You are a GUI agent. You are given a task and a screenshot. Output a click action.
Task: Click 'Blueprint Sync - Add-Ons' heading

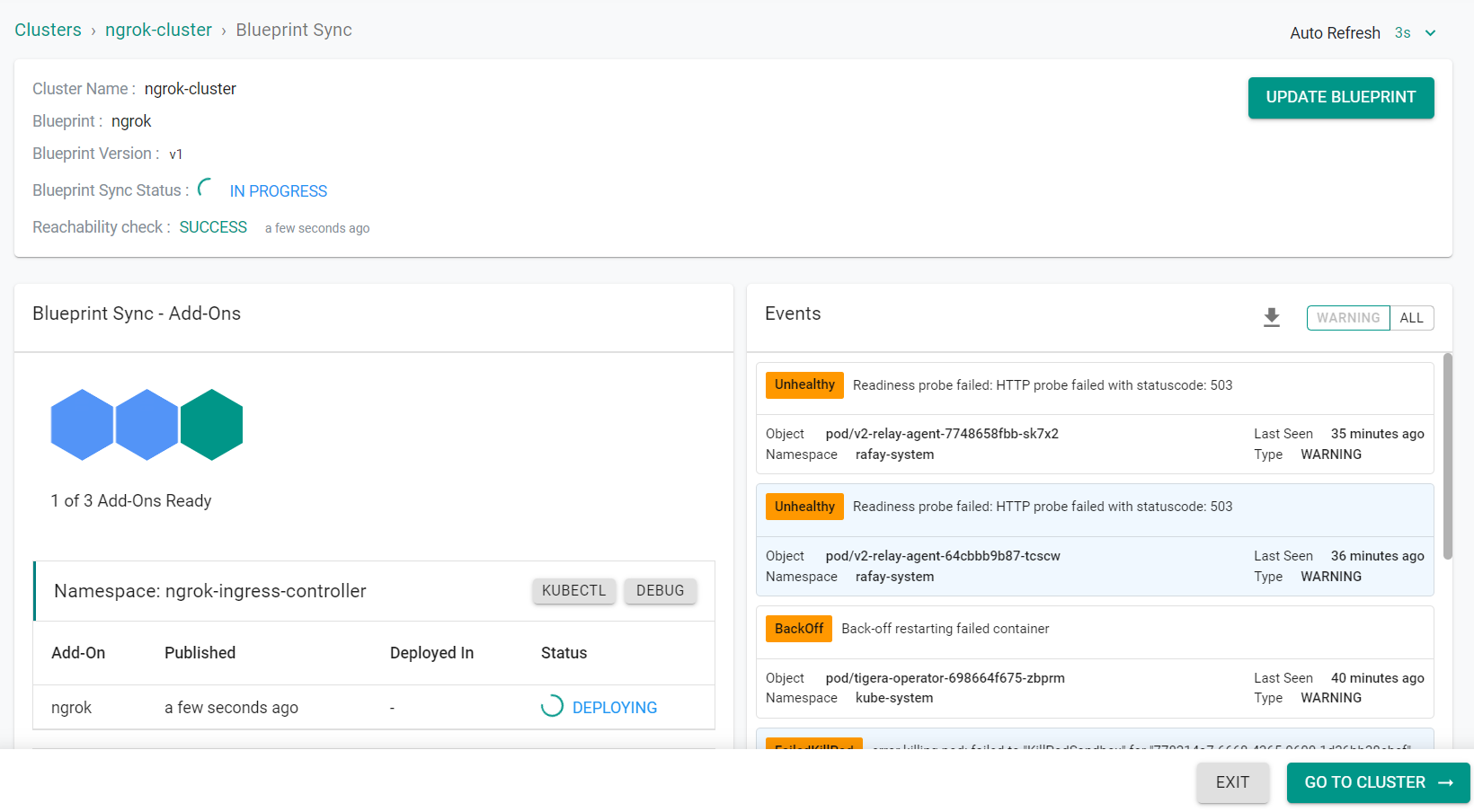tap(137, 313)
